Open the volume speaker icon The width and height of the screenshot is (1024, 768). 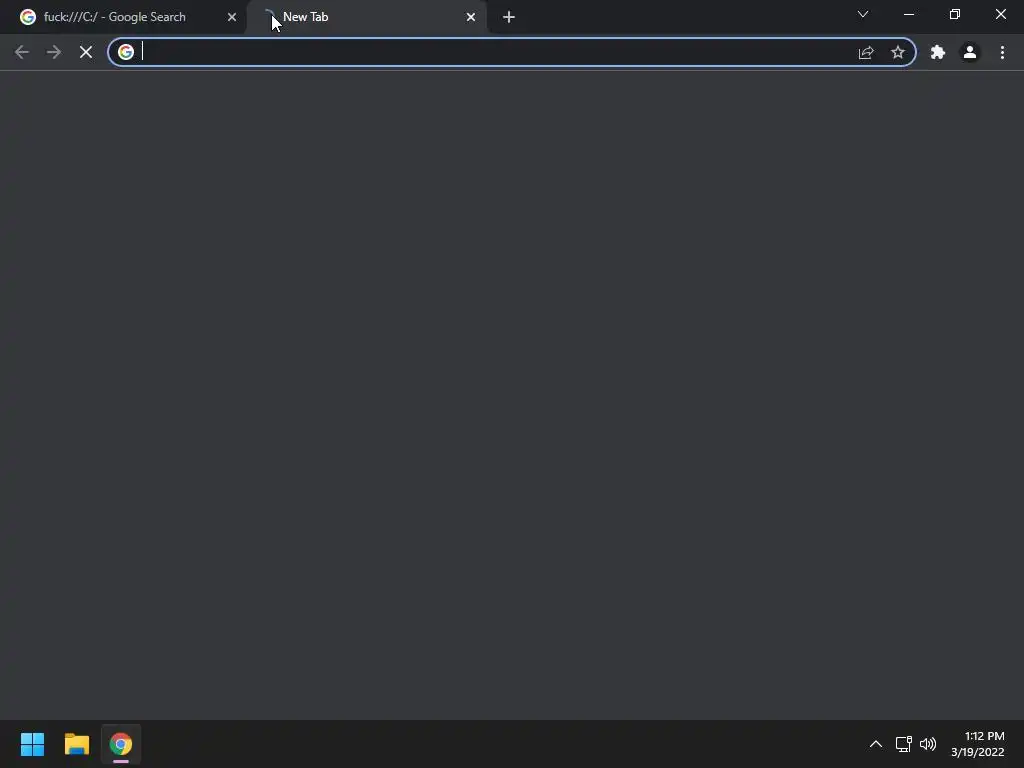(x=928, y=744)
